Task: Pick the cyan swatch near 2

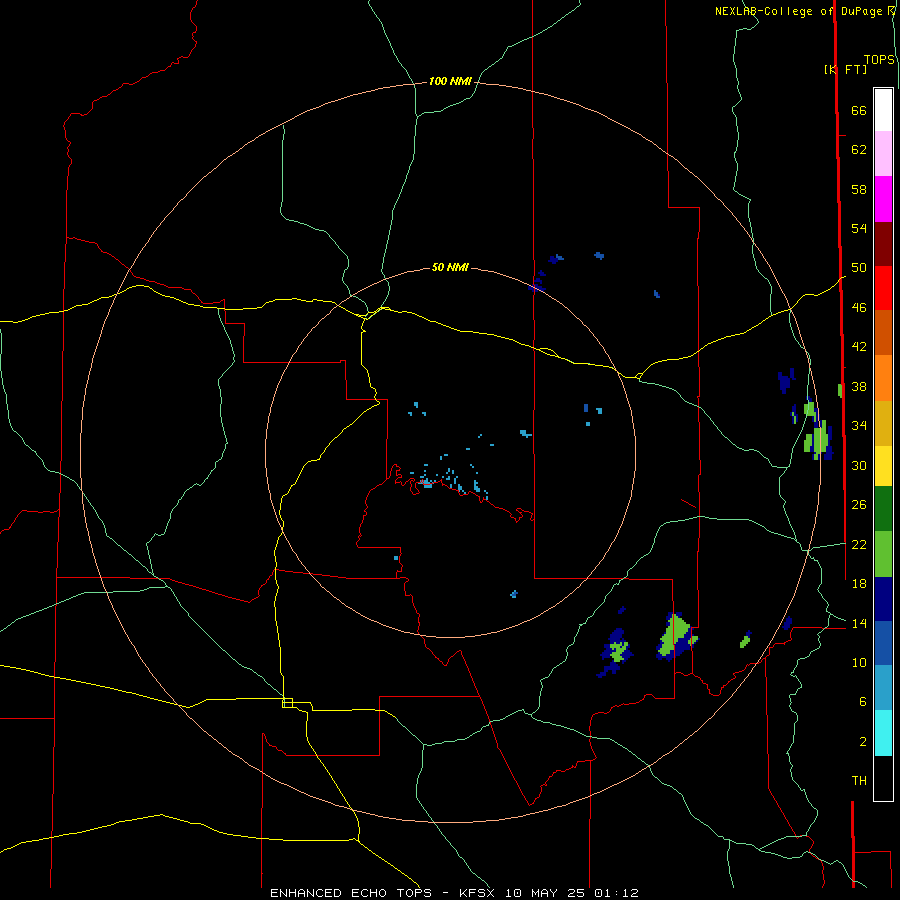Action: [x=883, y=733]
